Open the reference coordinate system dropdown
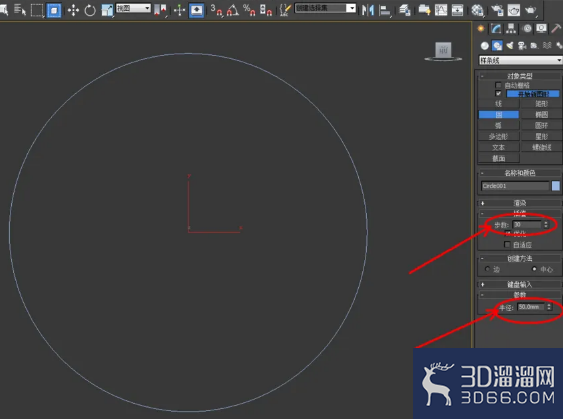Image resolution: width=563 pixels, height=419 pixels. [133, 8]
